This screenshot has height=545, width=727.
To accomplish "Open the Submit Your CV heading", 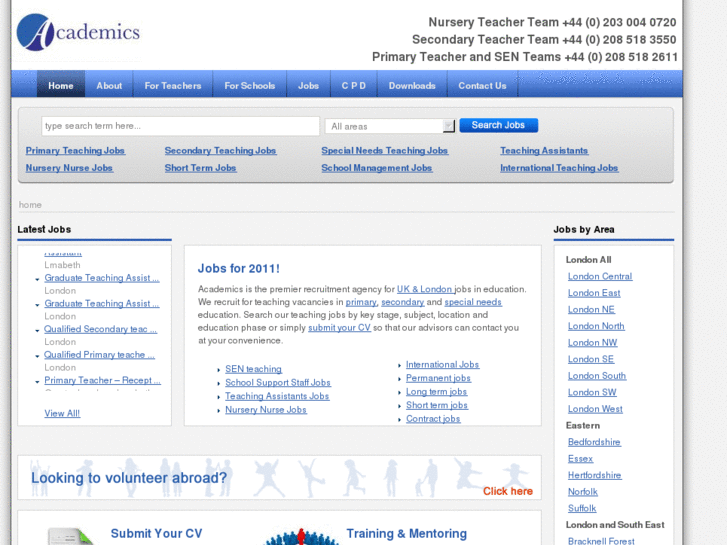I will pos(156,533).
